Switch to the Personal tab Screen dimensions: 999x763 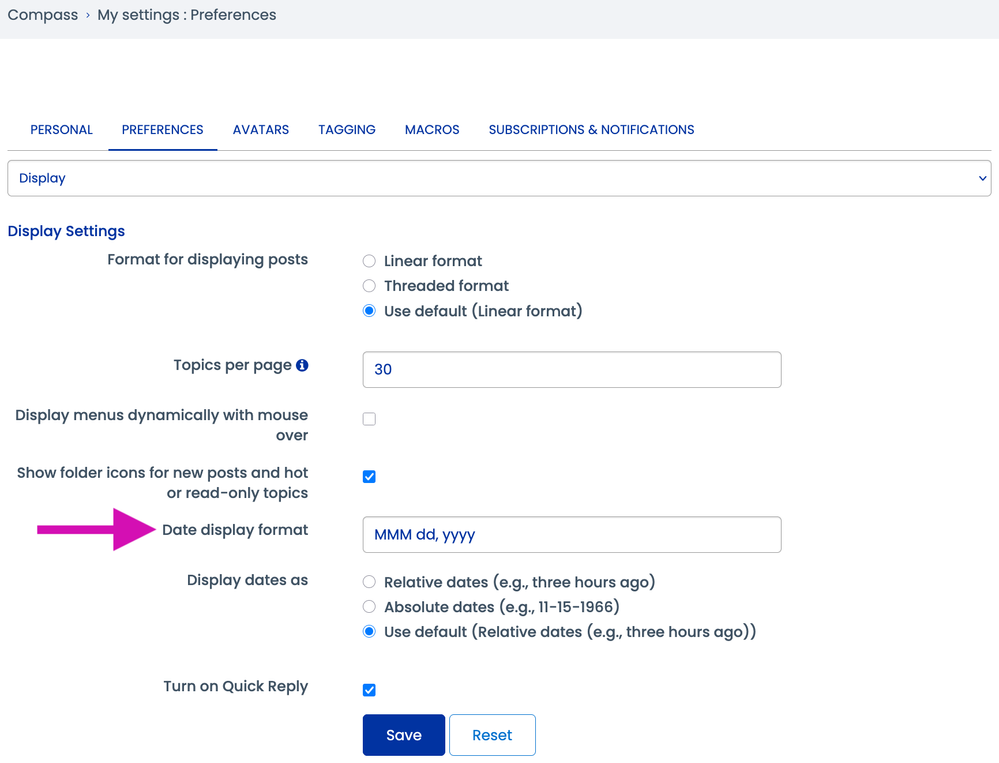[x=61, y=130]
